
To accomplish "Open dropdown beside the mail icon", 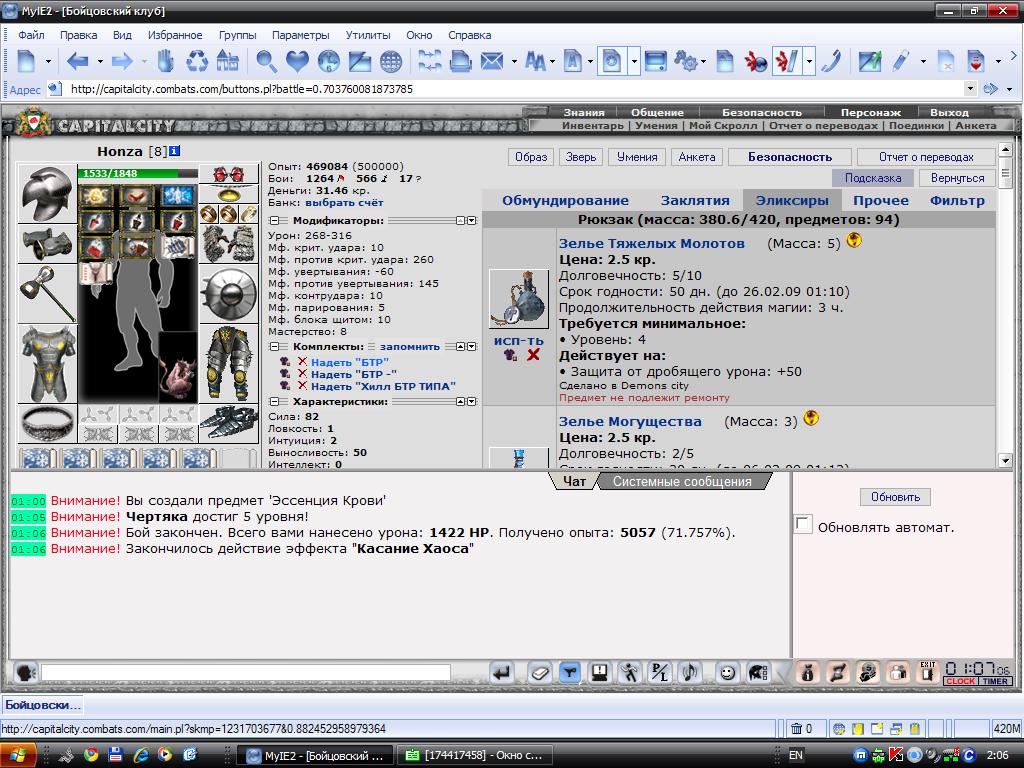I will click(x=514, y=62).
